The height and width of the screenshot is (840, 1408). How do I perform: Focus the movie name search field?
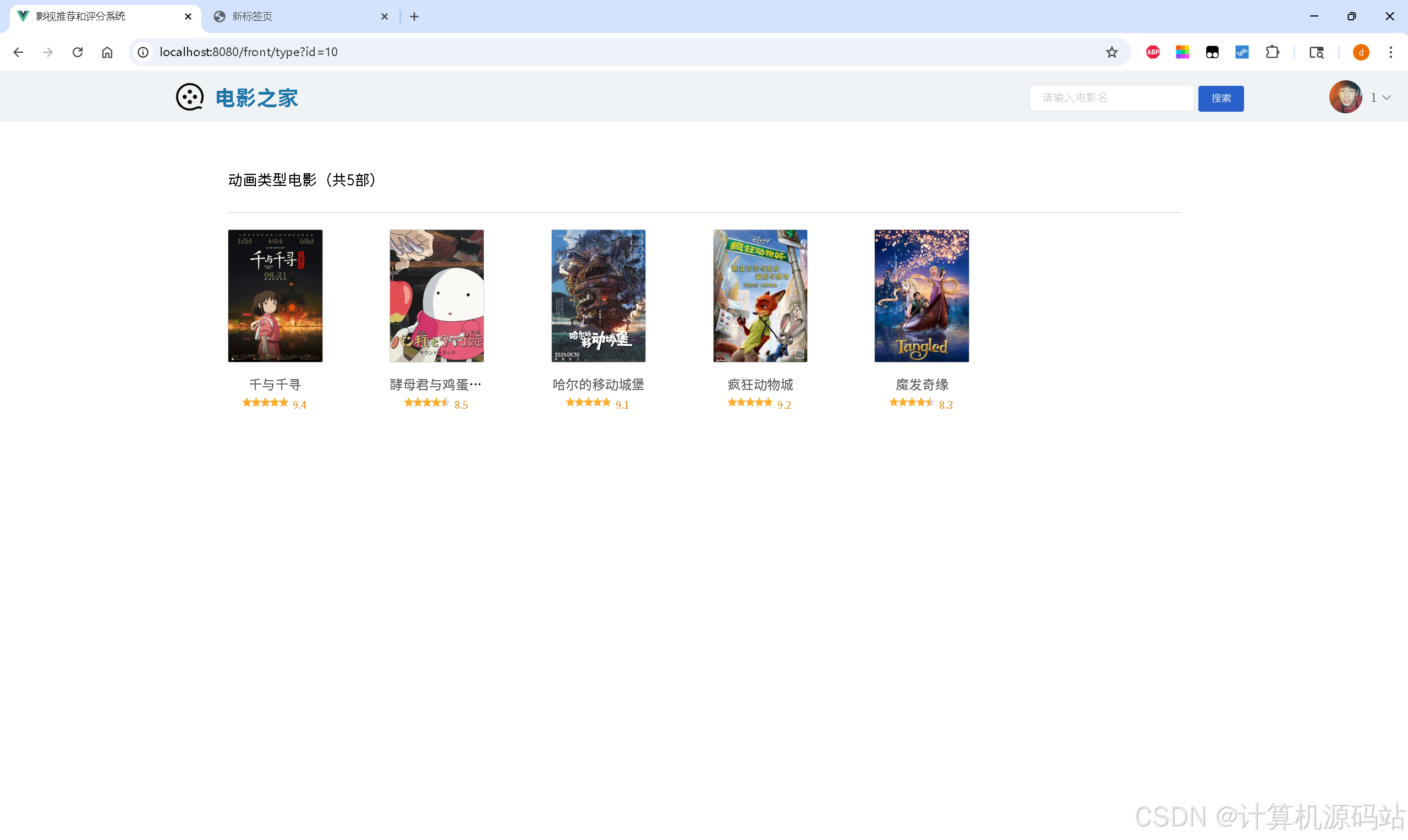click(x=1111, y=98)
